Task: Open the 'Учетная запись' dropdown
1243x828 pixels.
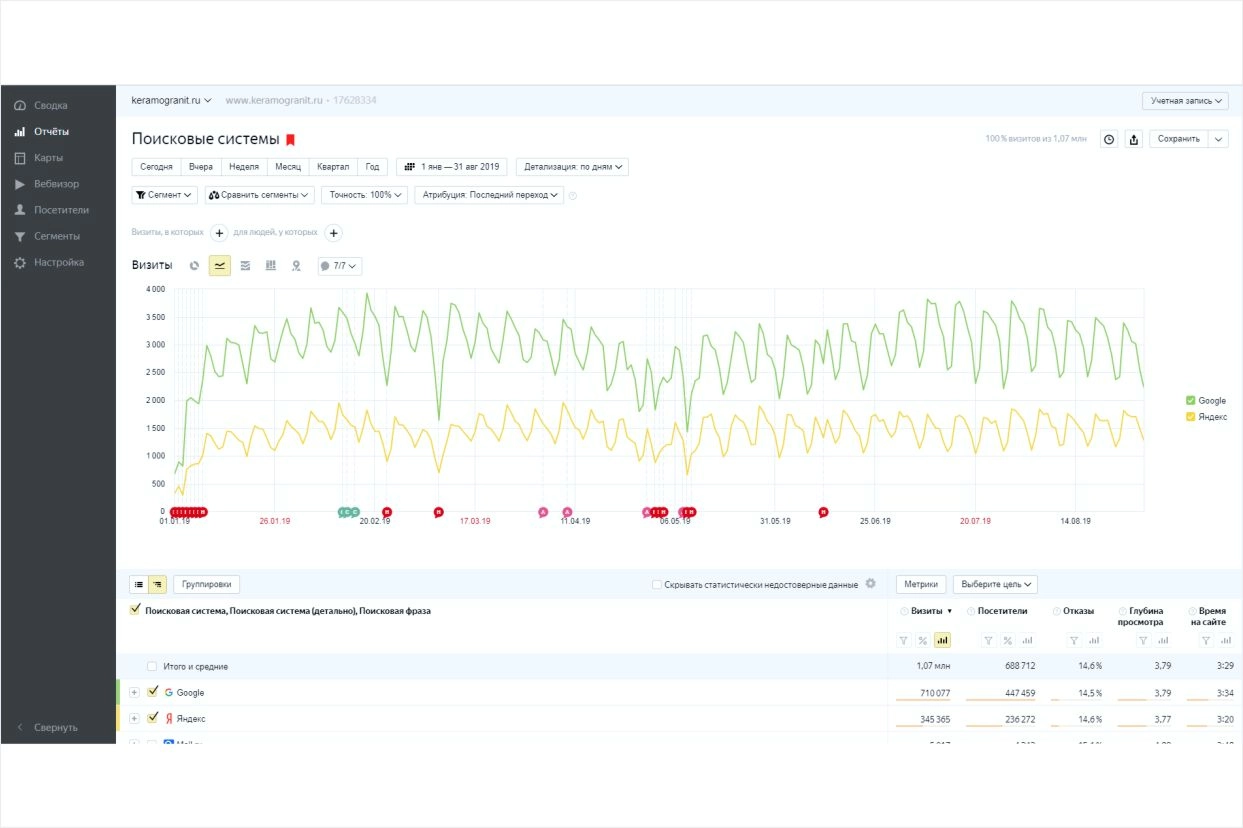Action: pos(1185,101)
